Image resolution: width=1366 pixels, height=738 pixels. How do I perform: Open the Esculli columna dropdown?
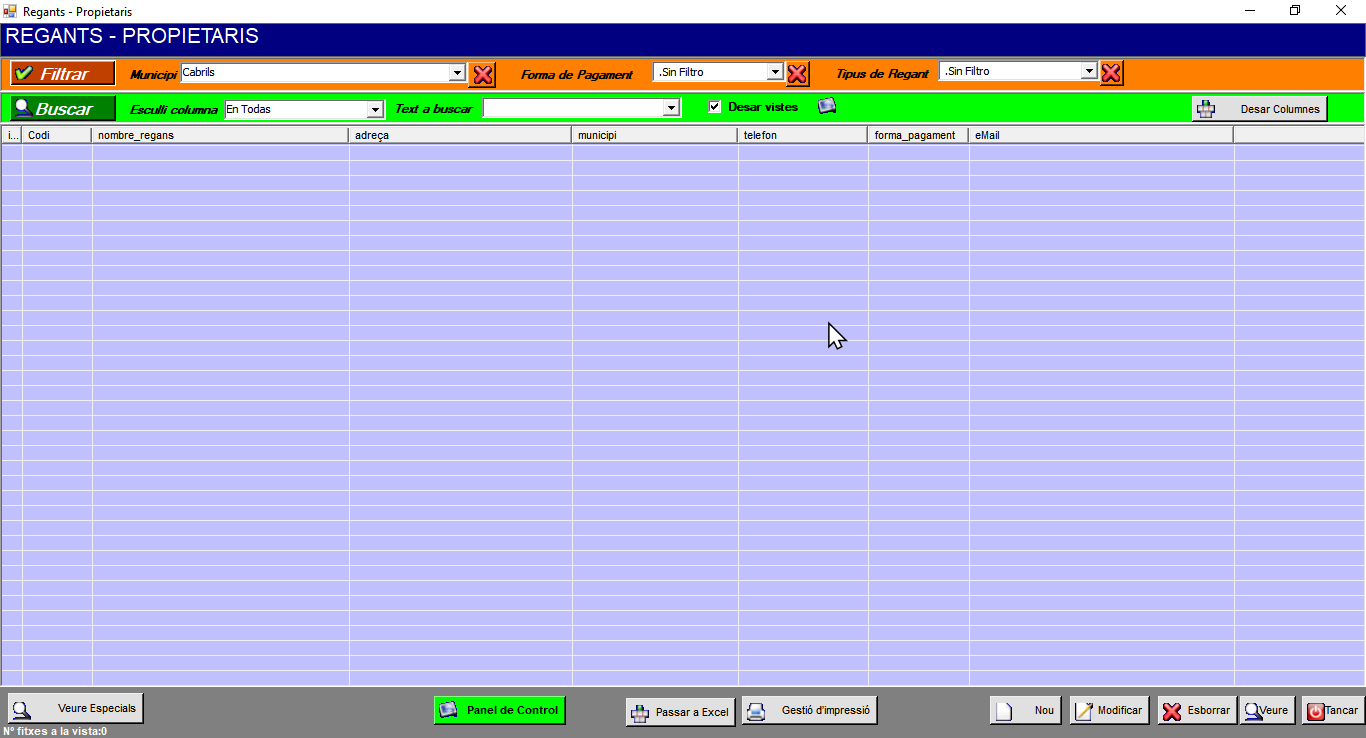tap(375, 110)
